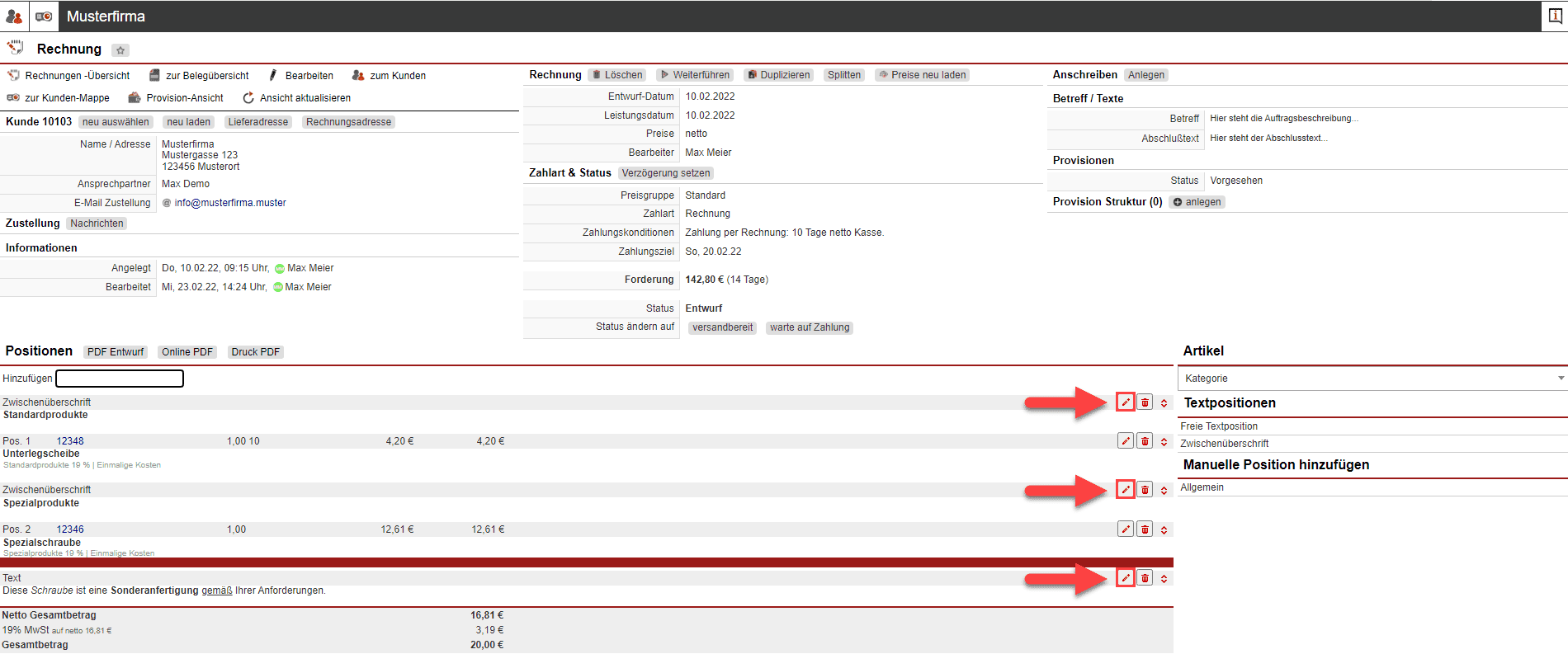Screen dimensions: 1568x654
Task: Delete Pos. 2 Spezialschraube via trash icon
Action: (1145, 529)
